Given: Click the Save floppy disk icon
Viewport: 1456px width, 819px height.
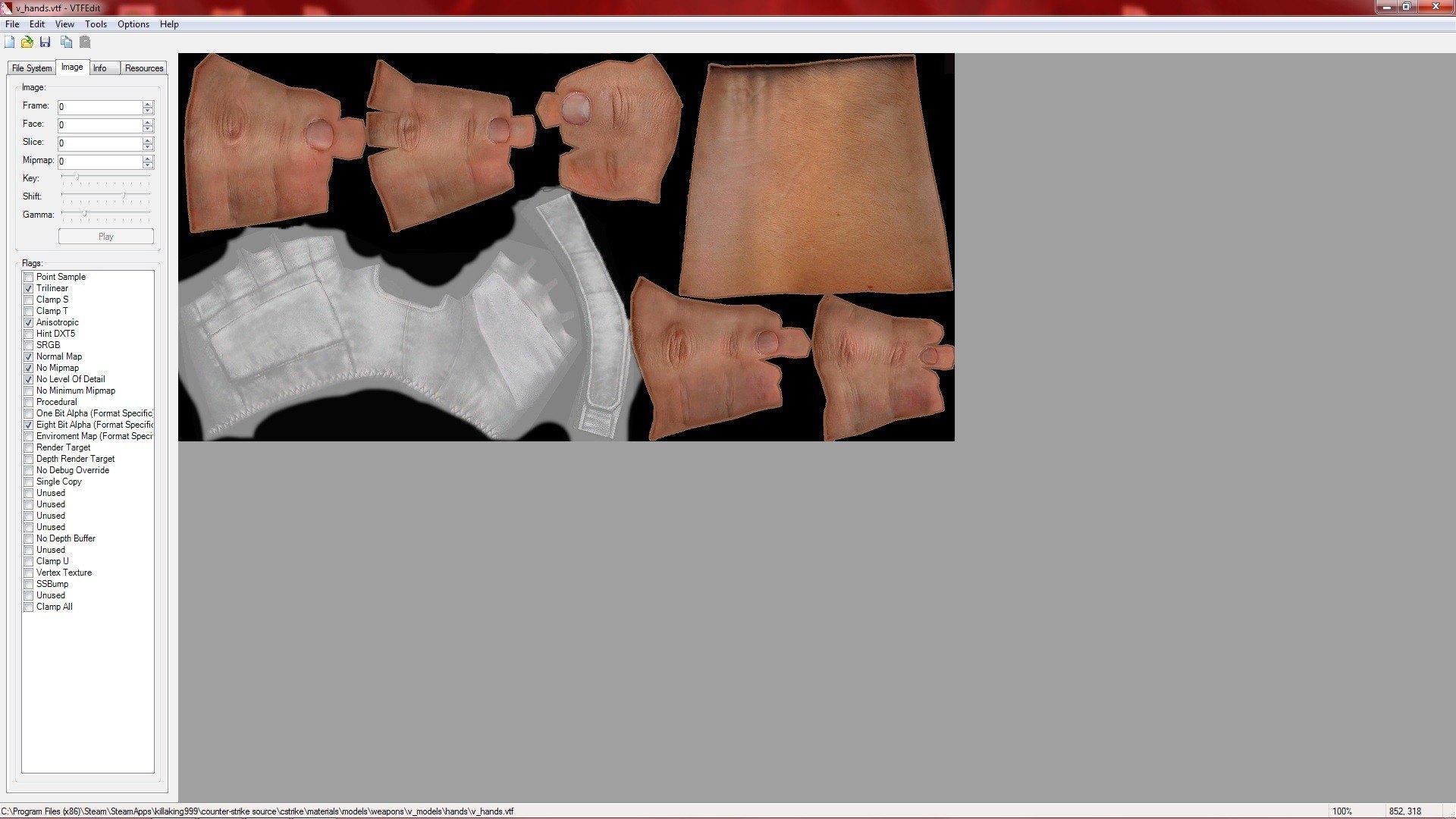Looking at the screenshot, I should point(45,42).
